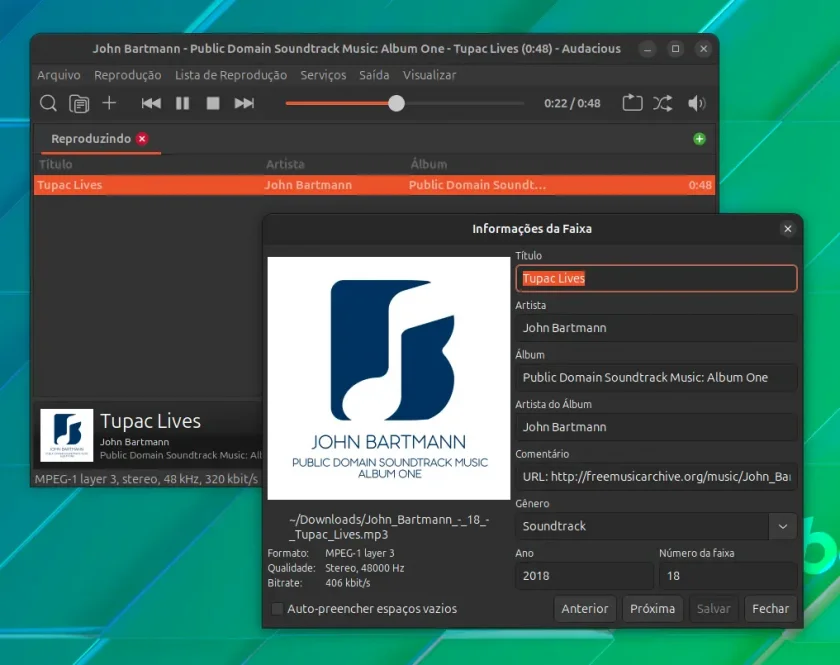
Task: Click the Comentário URL input field
Action: click(656, 477)
